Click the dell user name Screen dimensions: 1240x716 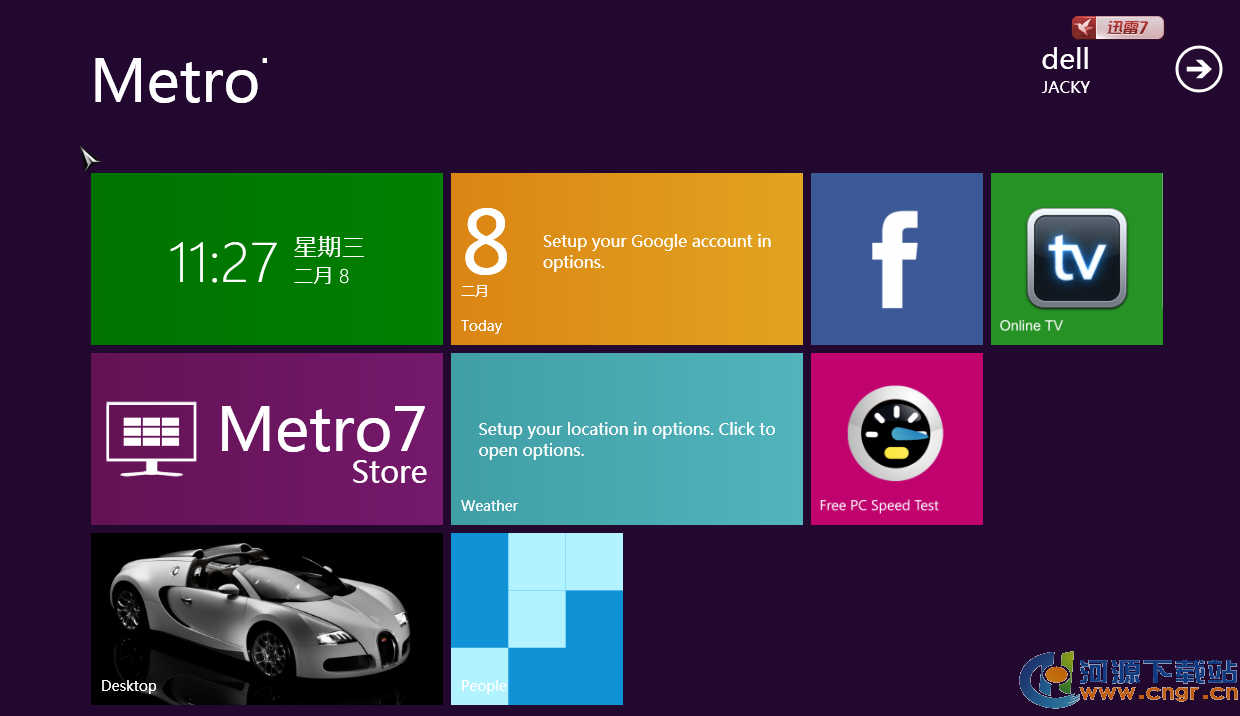1065,59
